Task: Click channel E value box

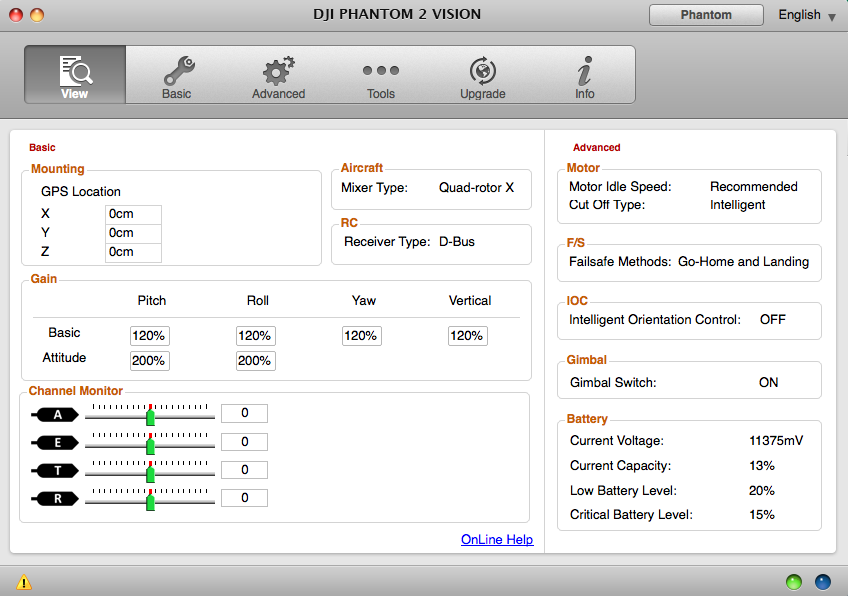Action: click(244, 442)
